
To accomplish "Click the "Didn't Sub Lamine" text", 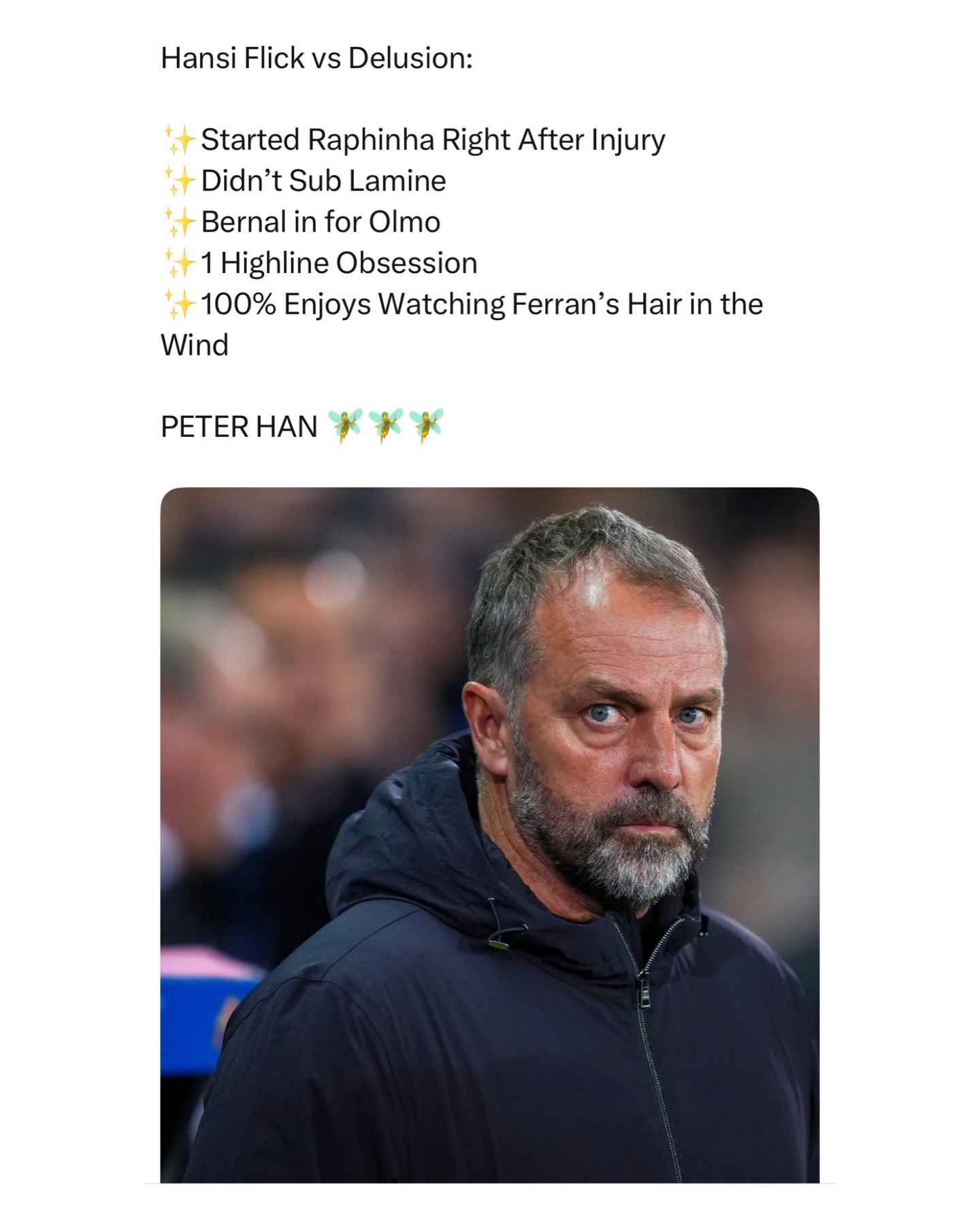I will [323, 181].
